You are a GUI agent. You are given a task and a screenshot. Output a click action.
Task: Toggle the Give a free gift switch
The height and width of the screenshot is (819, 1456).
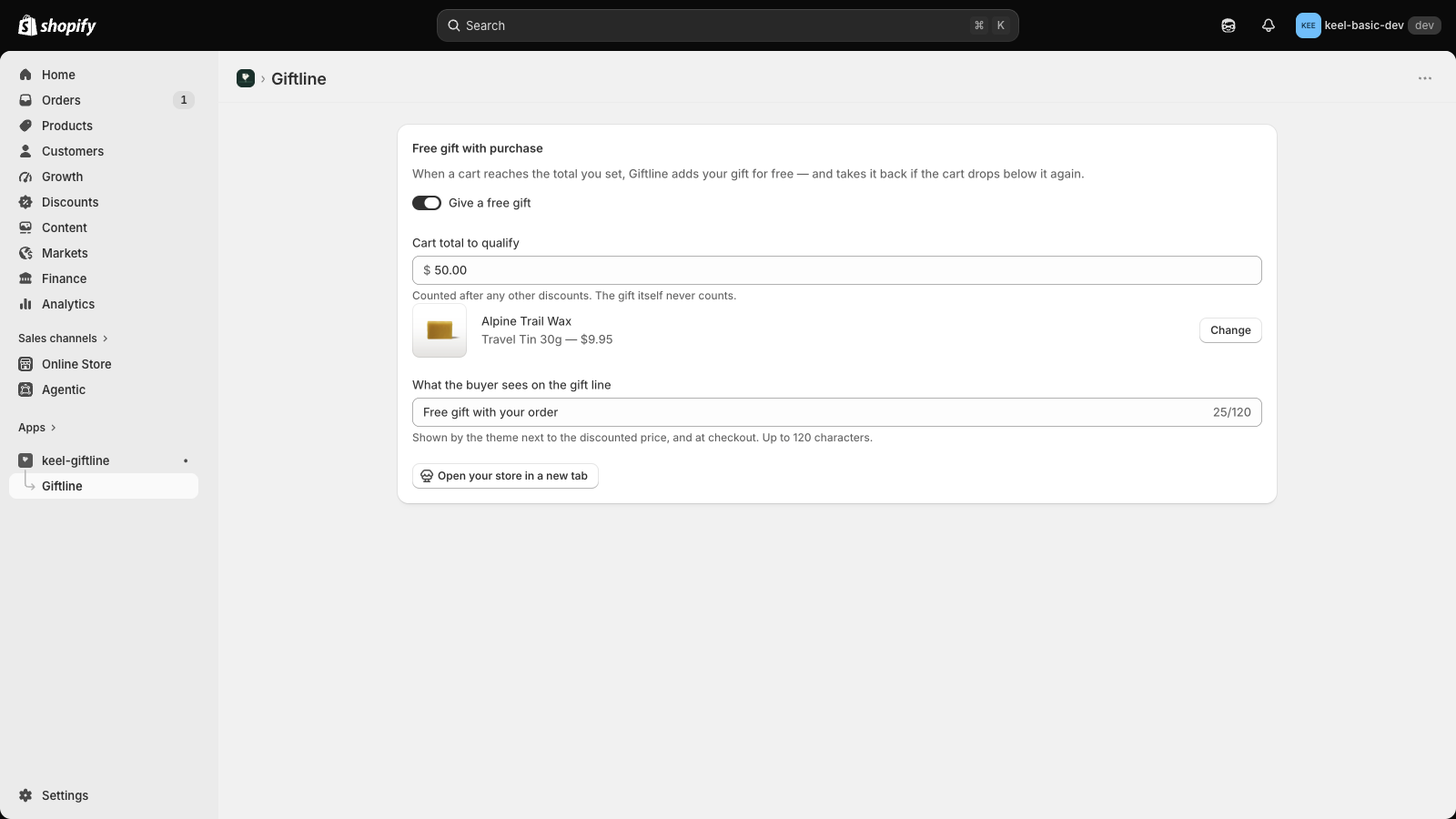click(427, 203)
